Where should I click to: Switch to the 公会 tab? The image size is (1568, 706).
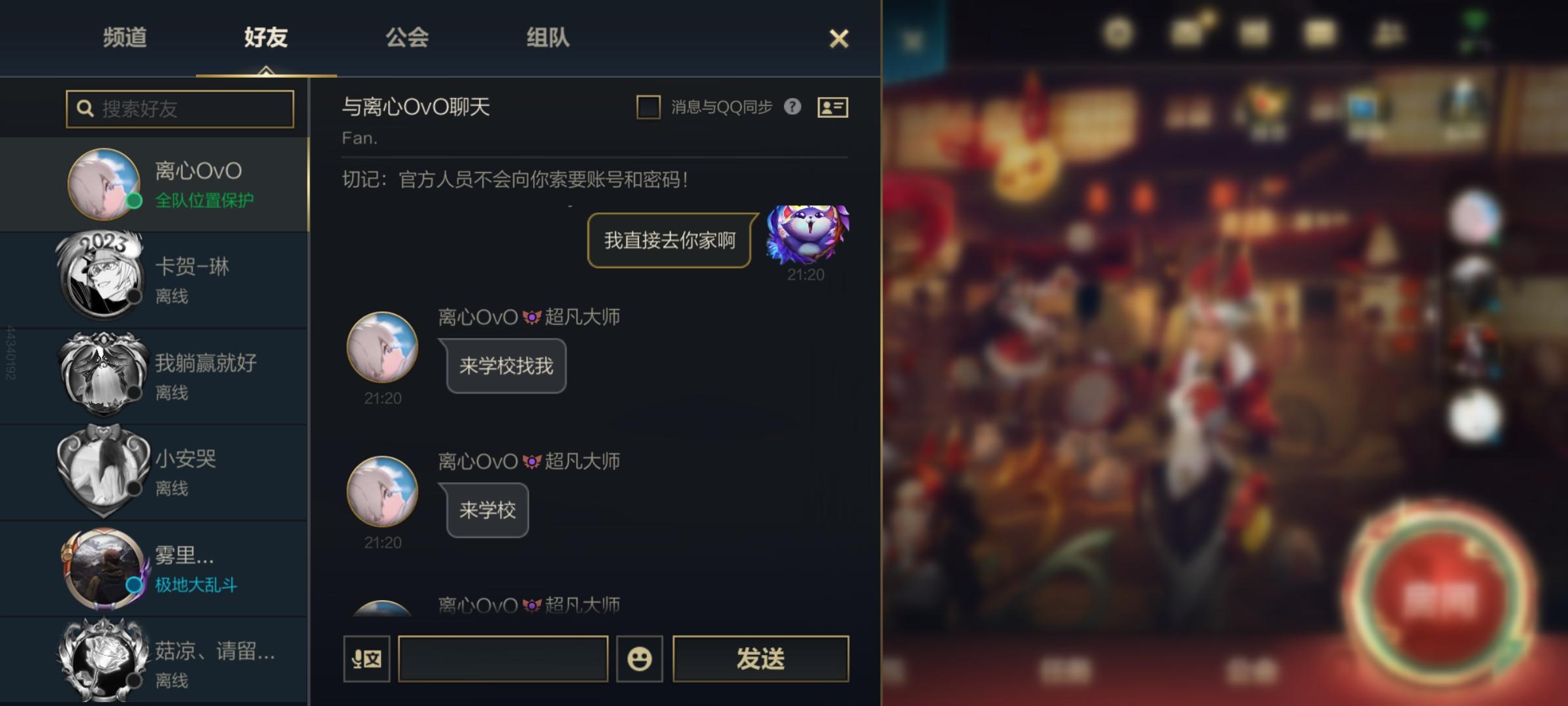tap(407, 38)
